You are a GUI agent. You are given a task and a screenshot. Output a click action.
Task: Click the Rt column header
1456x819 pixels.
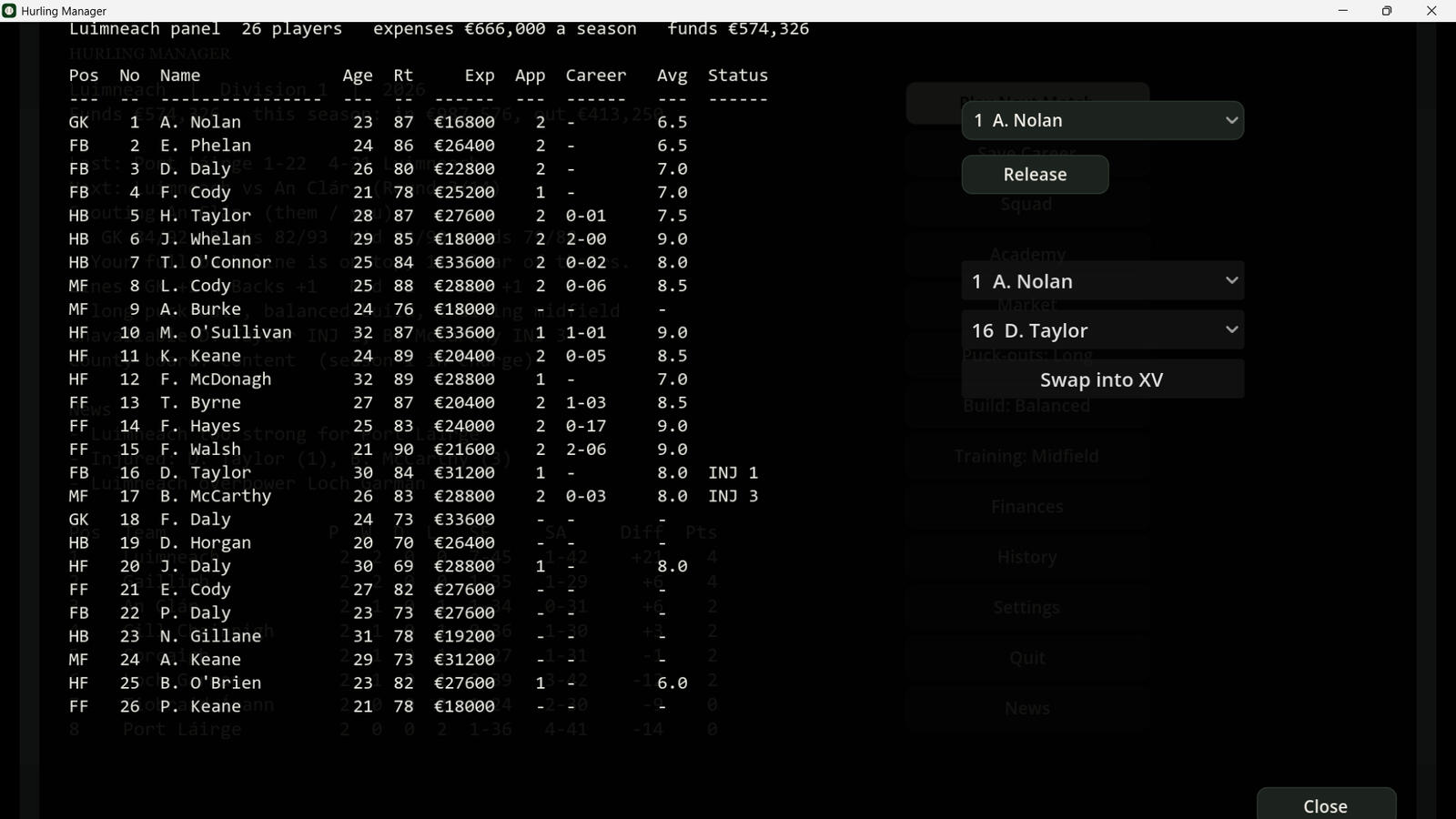click(x=403, y=76)
